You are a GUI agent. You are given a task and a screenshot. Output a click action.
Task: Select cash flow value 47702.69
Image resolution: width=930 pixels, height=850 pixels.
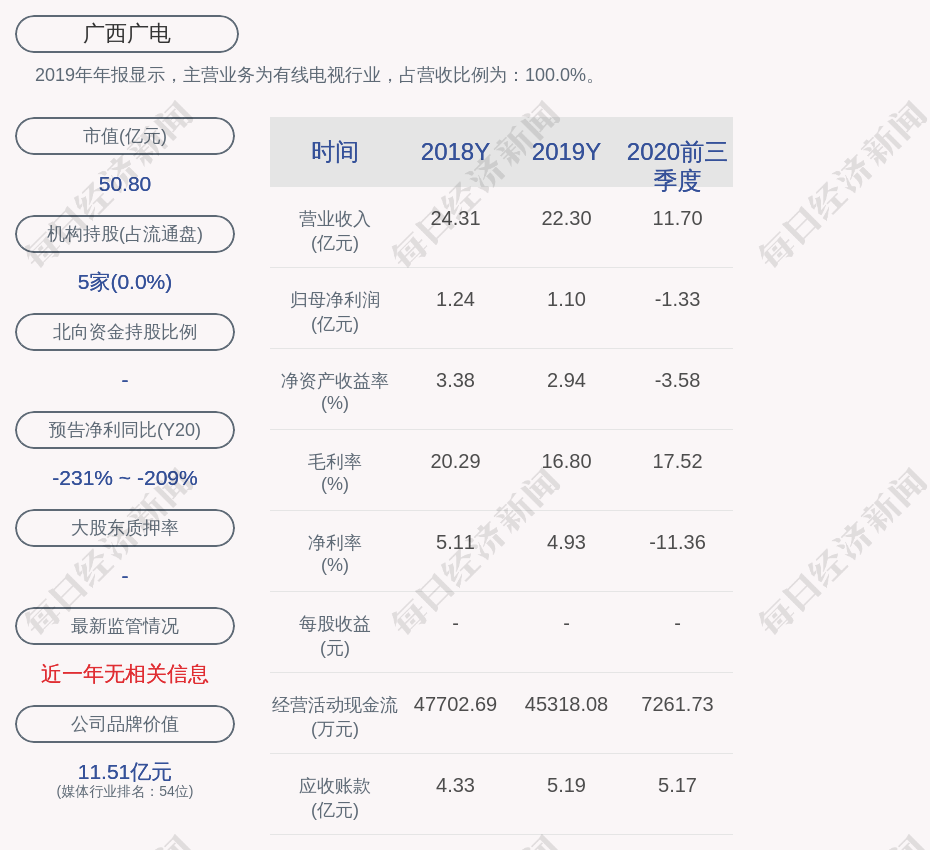(455, 704)
